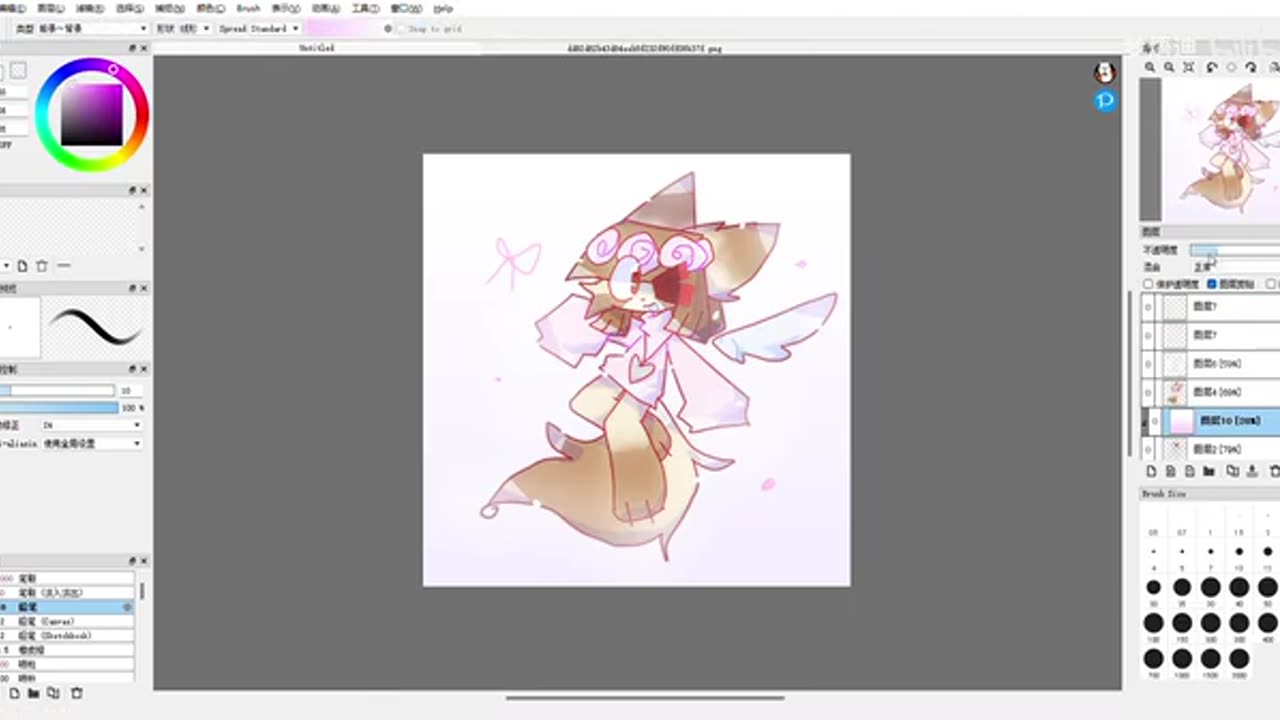Image resolution: width=1280 pixels, height=720 pixels.
Task: Hide layer 2 at the bottom
Action: (x=1148, y=449)
